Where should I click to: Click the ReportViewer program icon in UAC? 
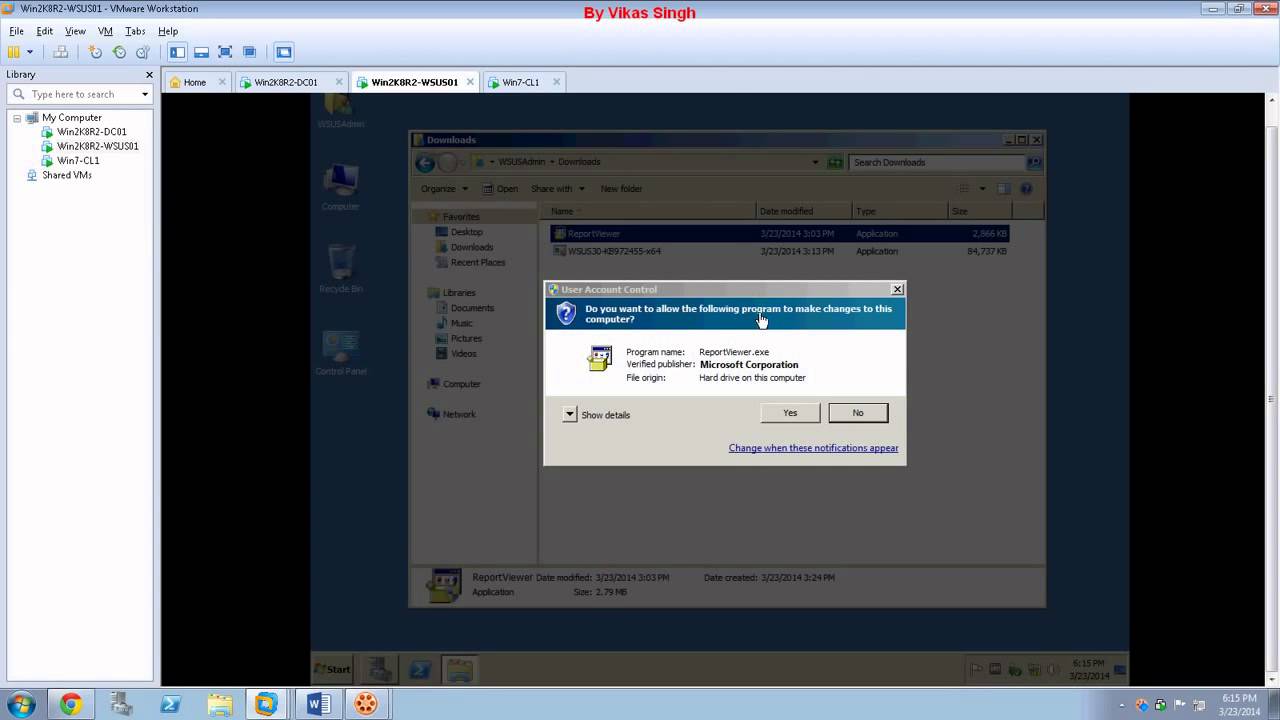pyautogui.click(x=599, y=359)
